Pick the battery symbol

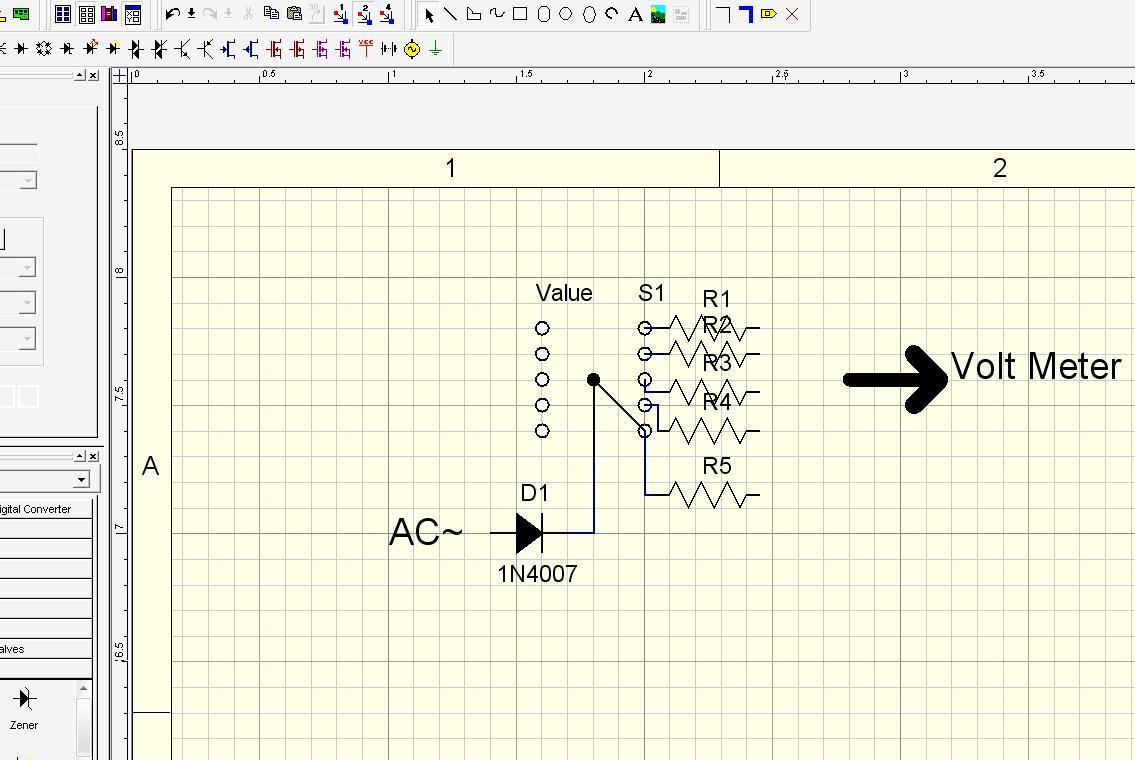coord(389,48)
